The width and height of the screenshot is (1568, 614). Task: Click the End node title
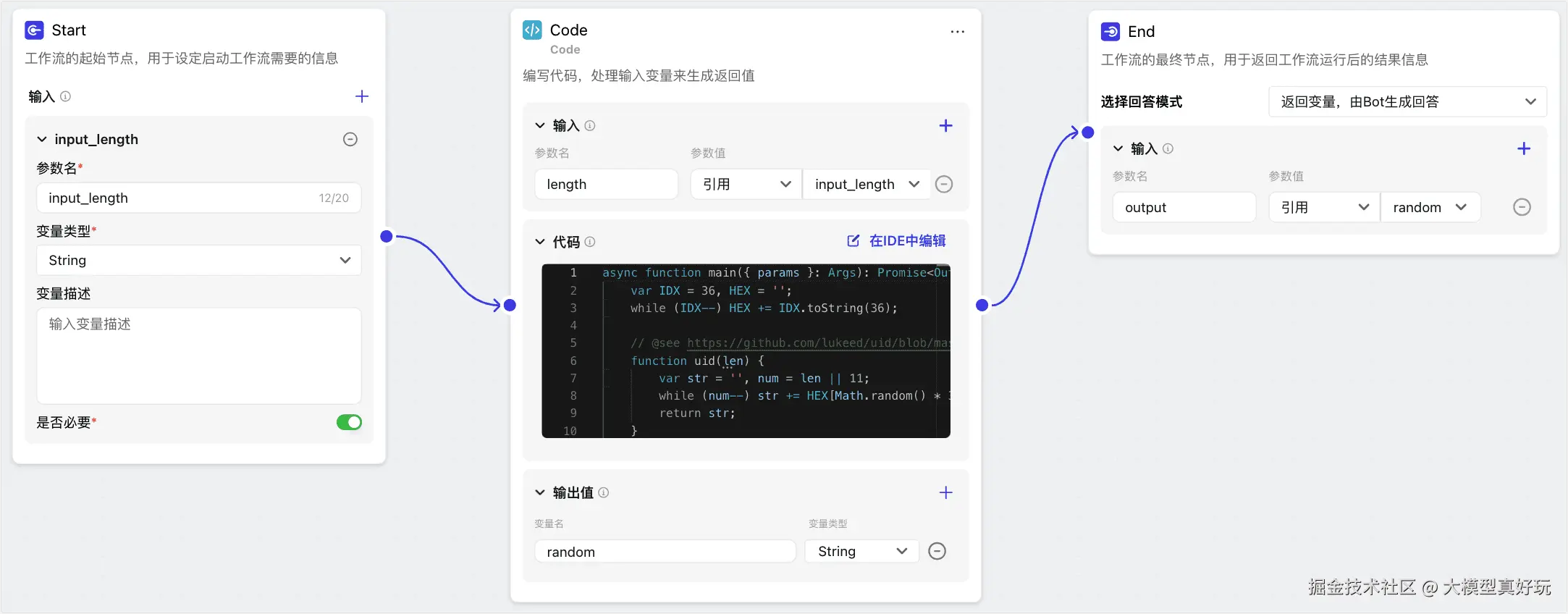click(1141, 32)
